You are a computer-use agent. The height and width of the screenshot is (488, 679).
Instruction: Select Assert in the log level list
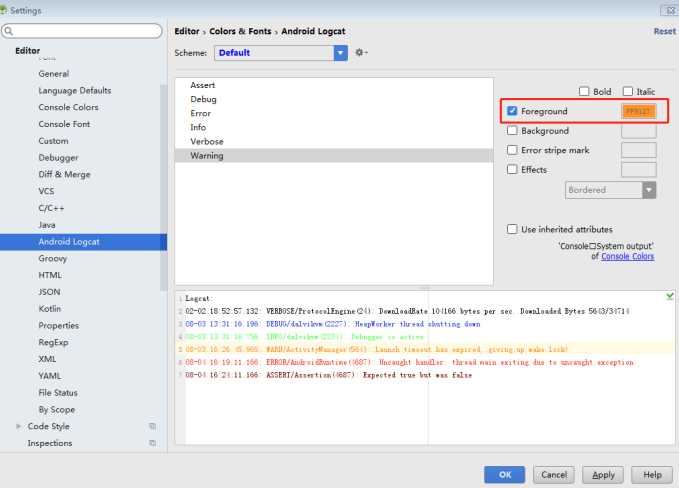334,85
